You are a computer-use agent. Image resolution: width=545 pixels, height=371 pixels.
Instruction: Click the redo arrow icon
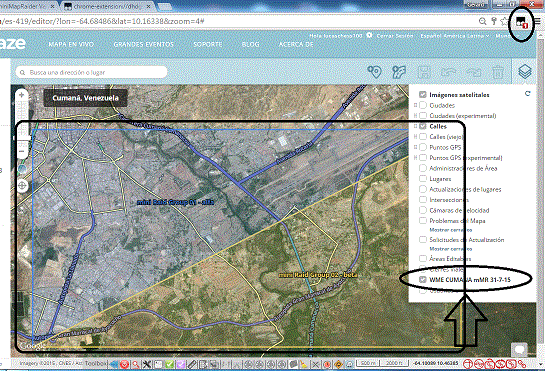474,72
